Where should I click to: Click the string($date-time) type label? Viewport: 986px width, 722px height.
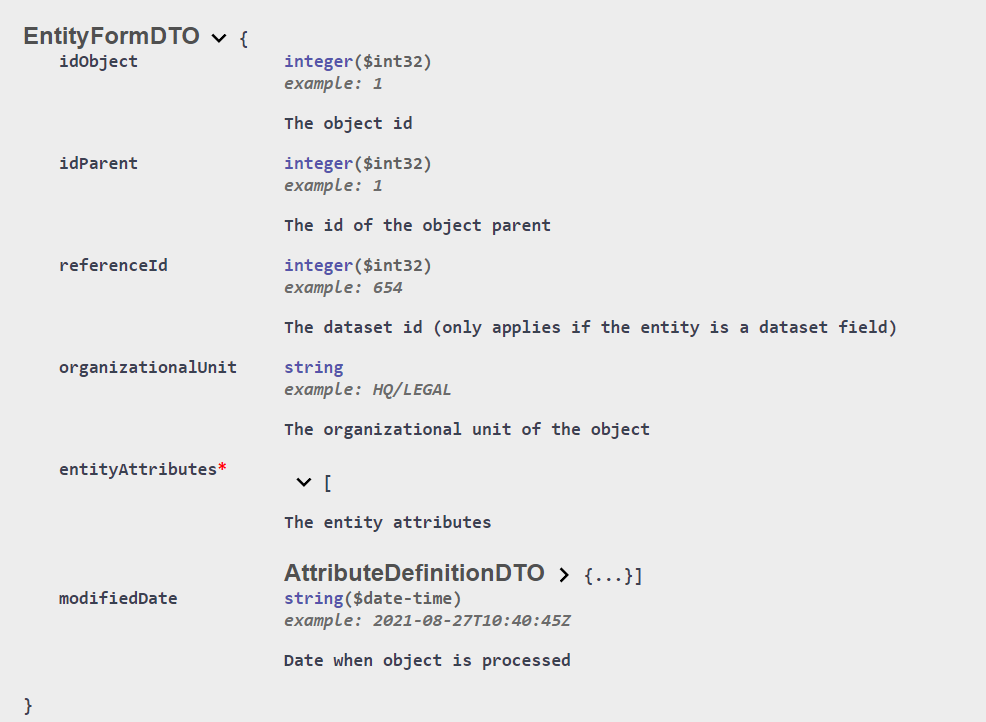pos(372,598)
